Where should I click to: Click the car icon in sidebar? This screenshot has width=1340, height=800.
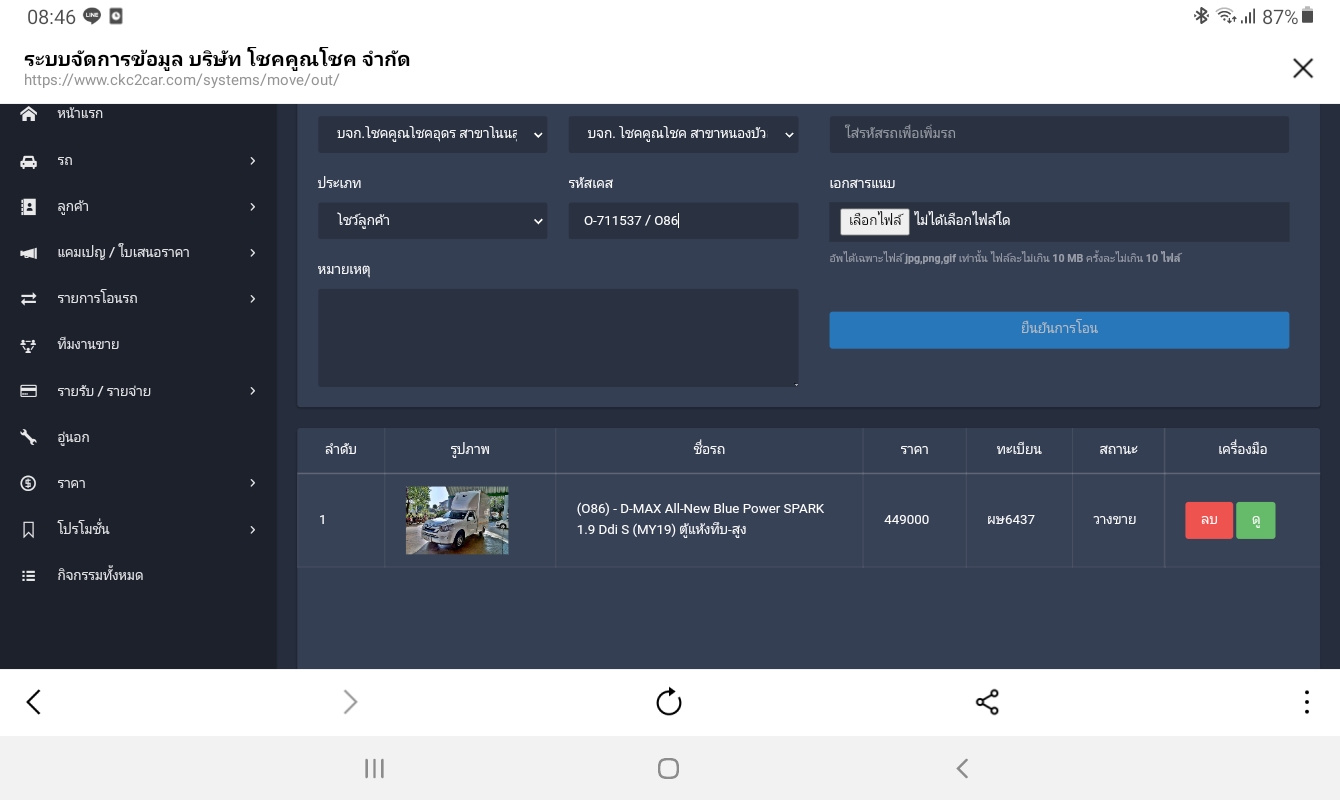click(x=28, y=161)
